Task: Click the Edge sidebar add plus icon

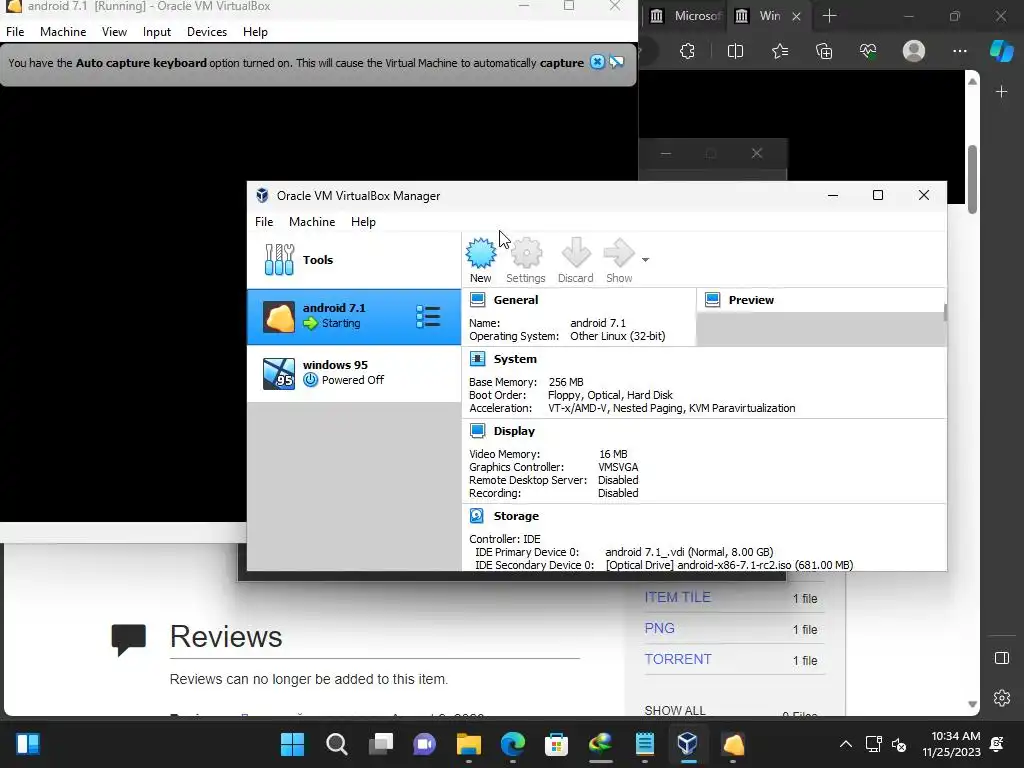Action: (1002, 92)
